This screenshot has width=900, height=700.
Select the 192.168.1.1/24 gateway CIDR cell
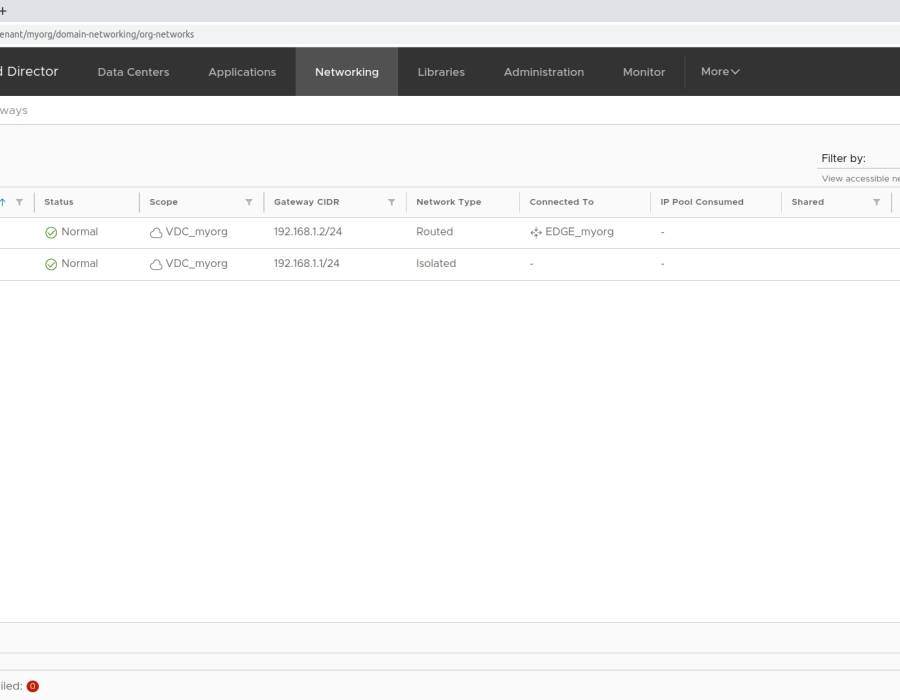coord(307,263)
